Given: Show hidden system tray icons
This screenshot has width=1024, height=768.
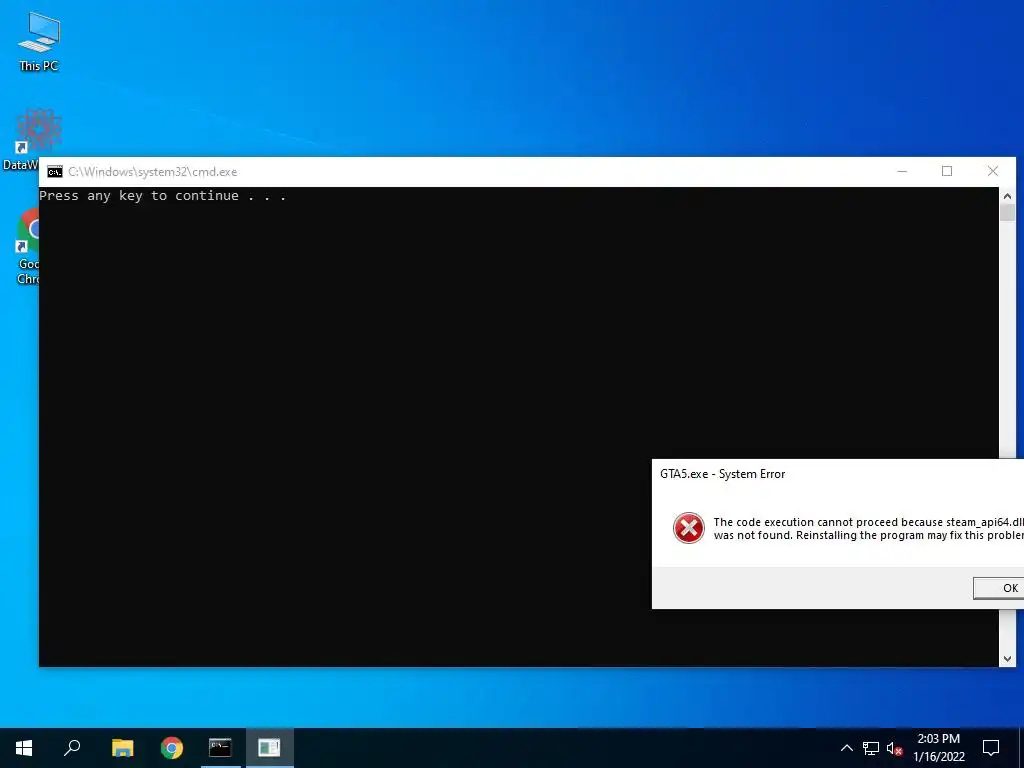Looking at the screenshot, I should click(846, 748).
